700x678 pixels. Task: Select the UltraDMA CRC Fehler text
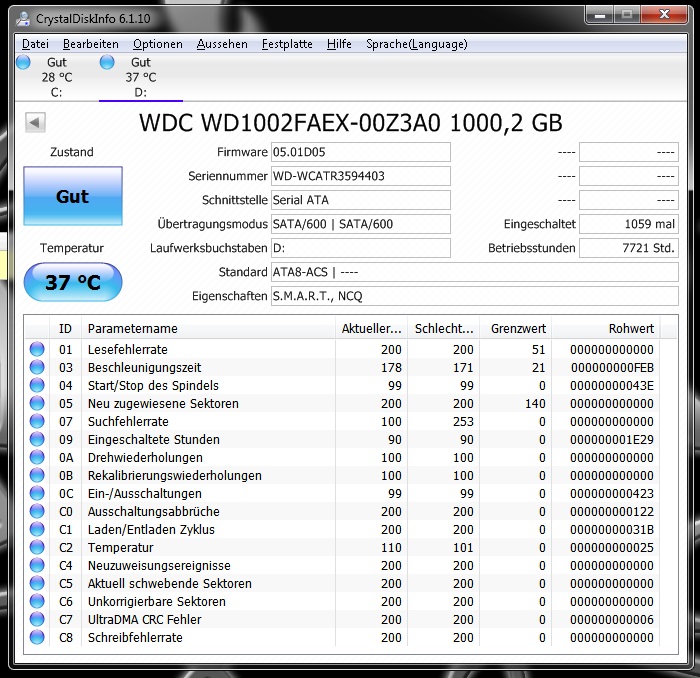point(145,620)
